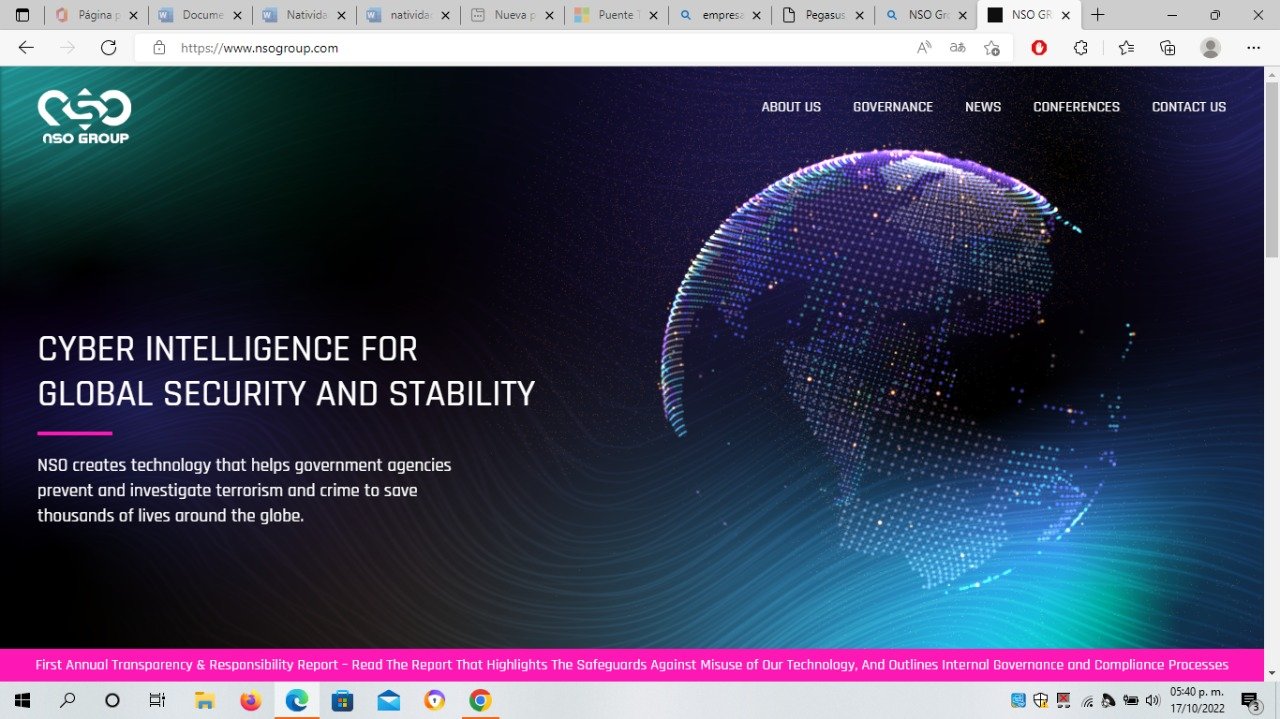Click the NSO Group logo
The image size is (1280, 719).
(85, 116)
